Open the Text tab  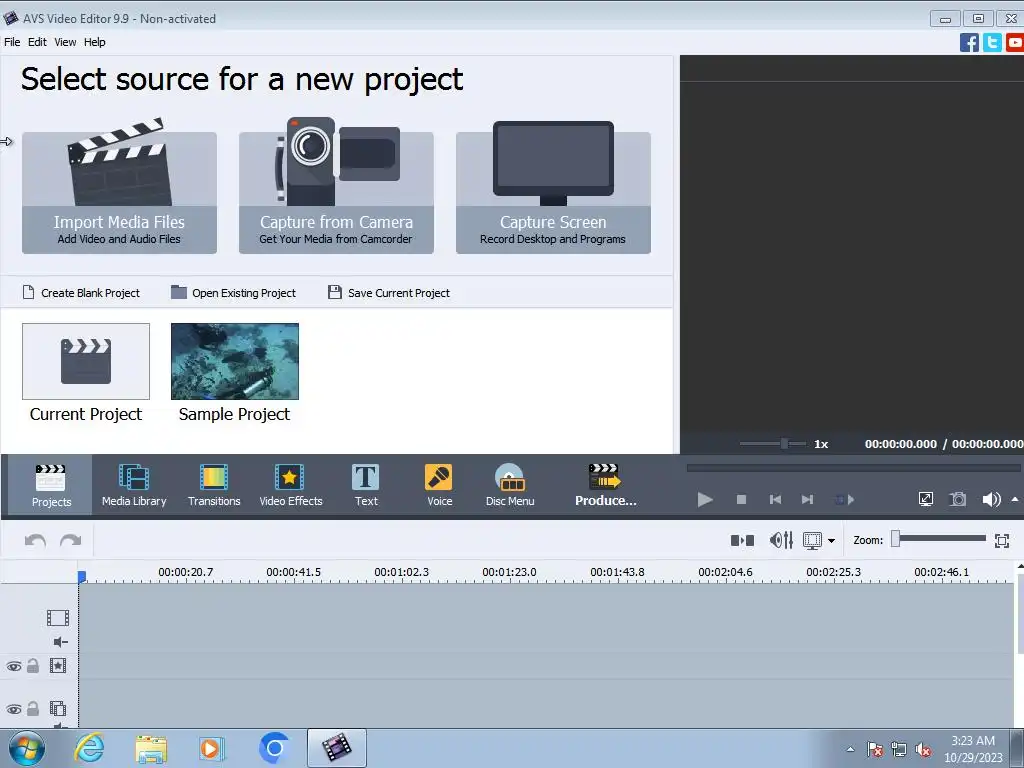point(366,485)
